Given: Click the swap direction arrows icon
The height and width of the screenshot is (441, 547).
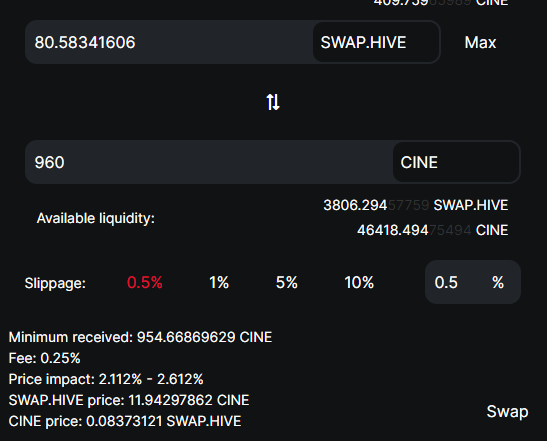Looking at the screenshot, I should (x=273, y=102).
